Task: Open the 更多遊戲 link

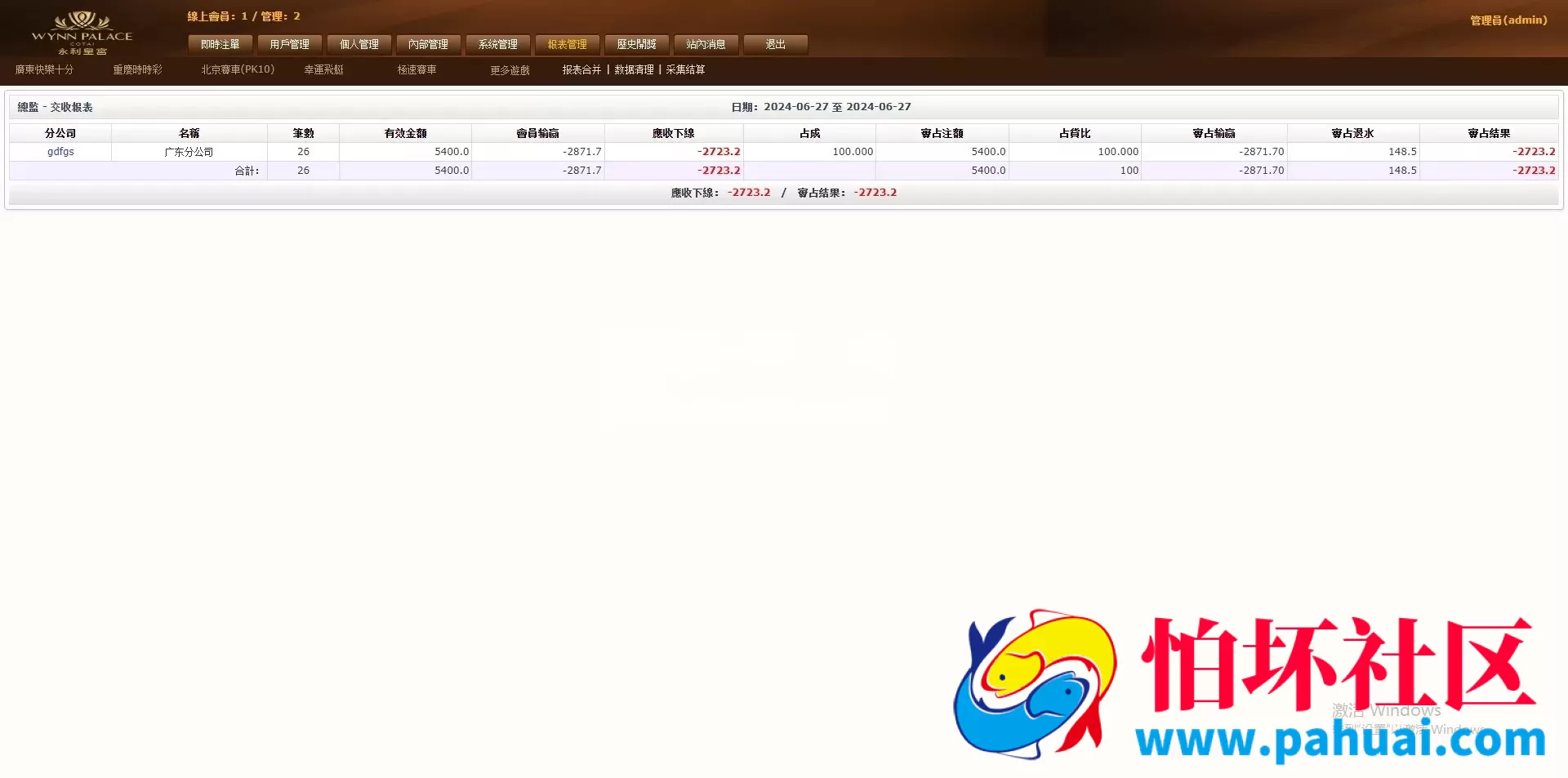Action: click(510, 70)
